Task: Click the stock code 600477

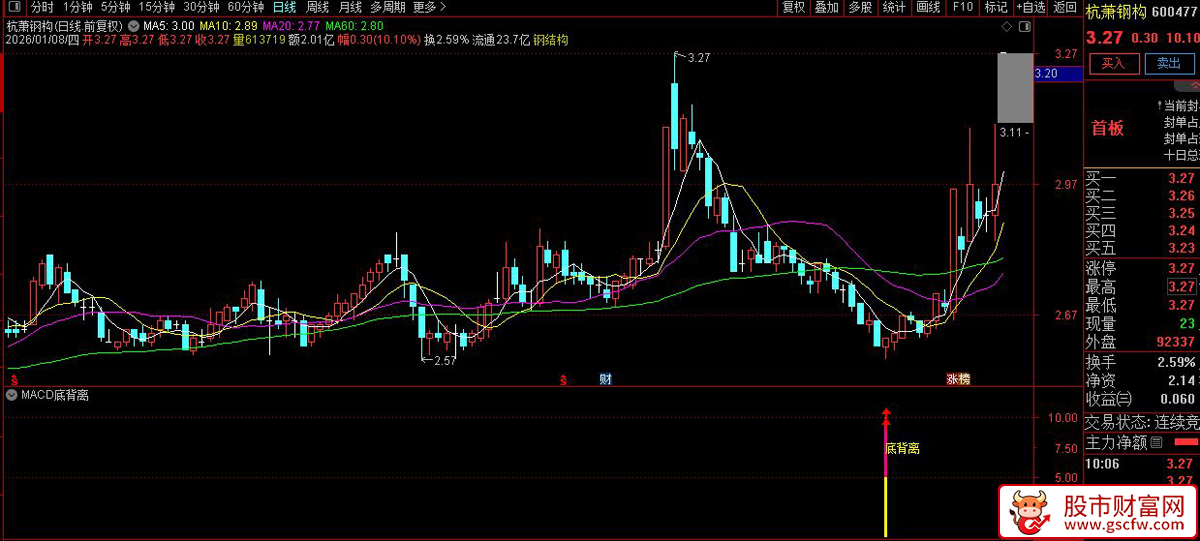Action: pos(1175,13)
